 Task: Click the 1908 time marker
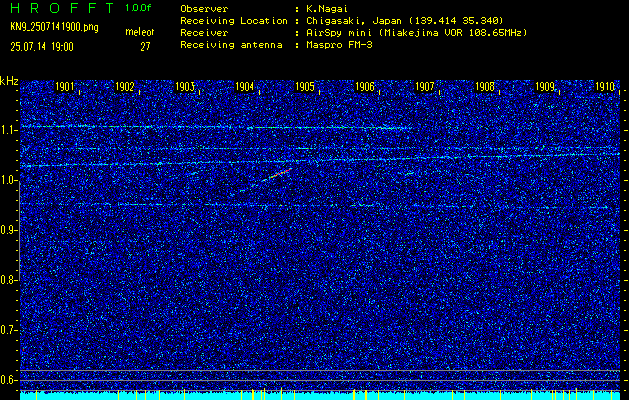pyautogui.click(x=485, y=87)
